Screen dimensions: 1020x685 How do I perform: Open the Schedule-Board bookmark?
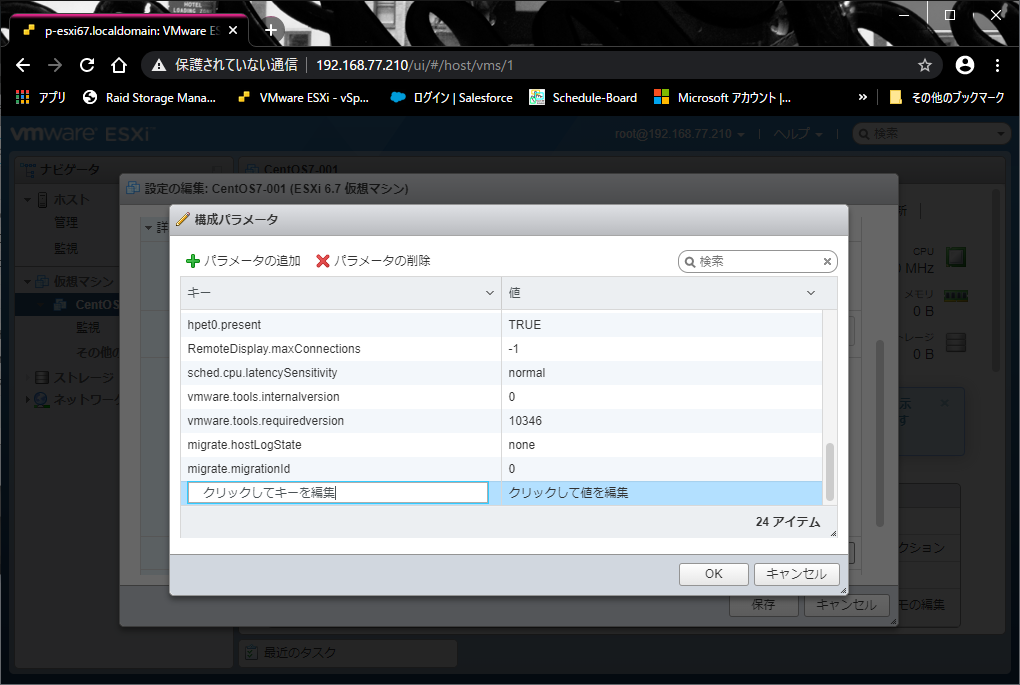pos(583,98)
